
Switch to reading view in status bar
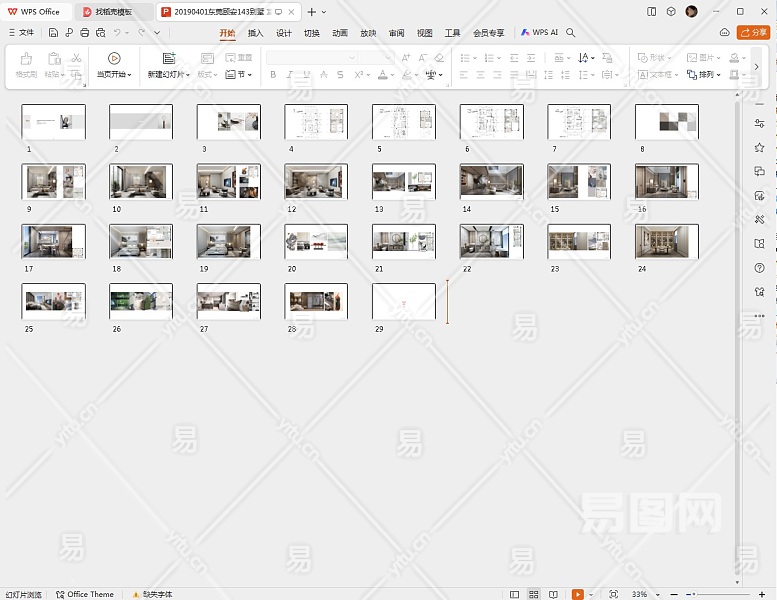pos(554,594)
